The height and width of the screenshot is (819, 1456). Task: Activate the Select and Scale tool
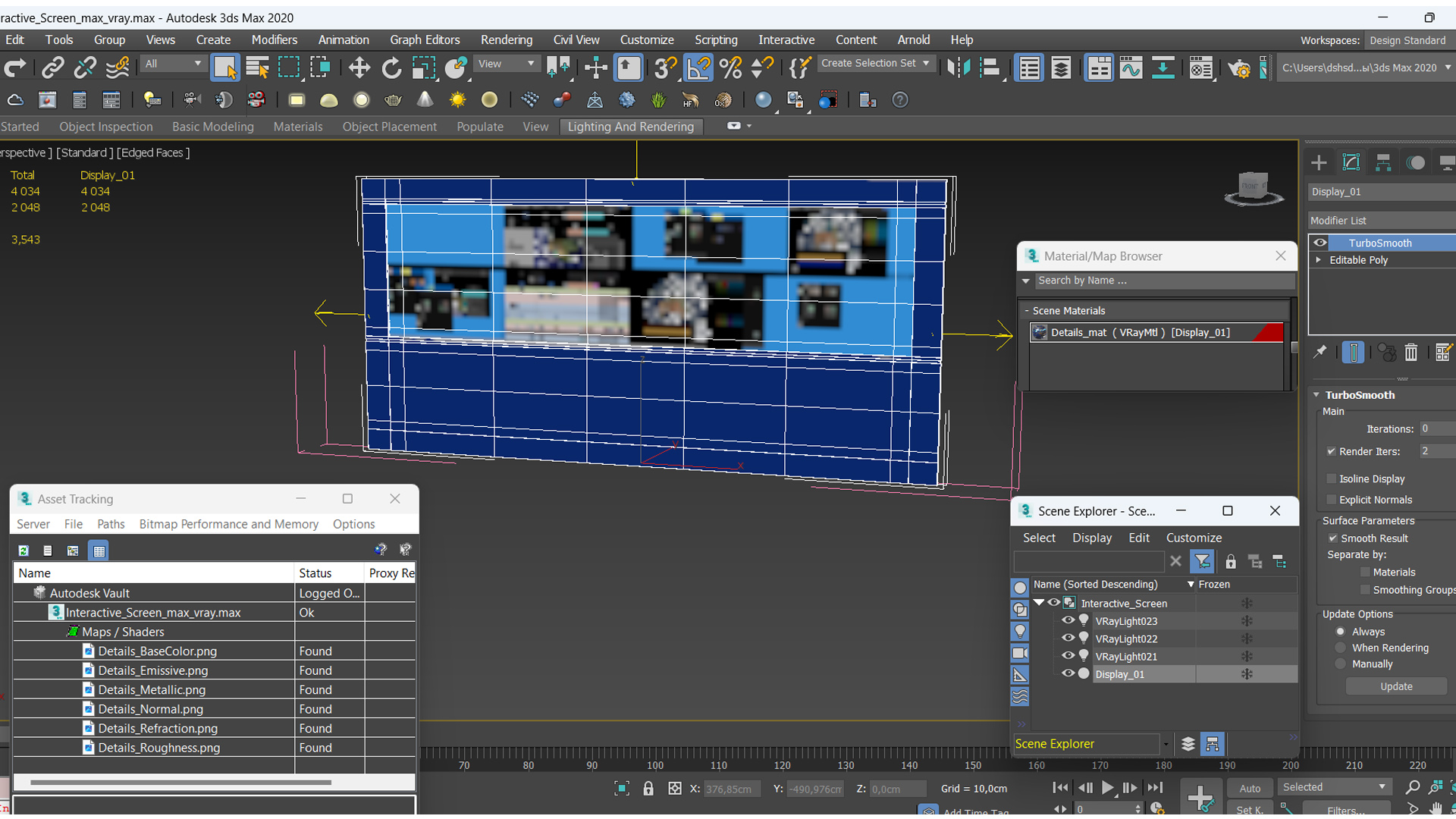coord(424,68)
